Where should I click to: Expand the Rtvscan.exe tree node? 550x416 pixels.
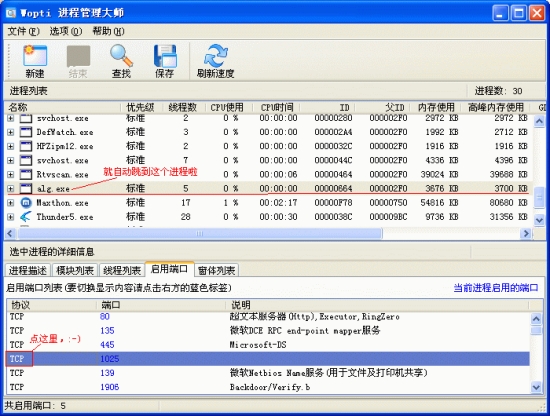click(x=11, y=174)
